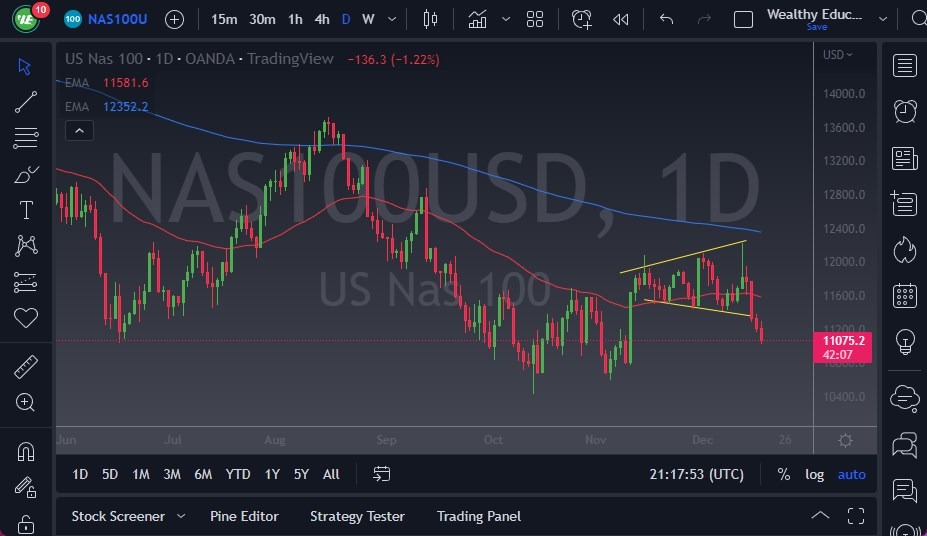Select the 1Y date range button

(272, 474)
